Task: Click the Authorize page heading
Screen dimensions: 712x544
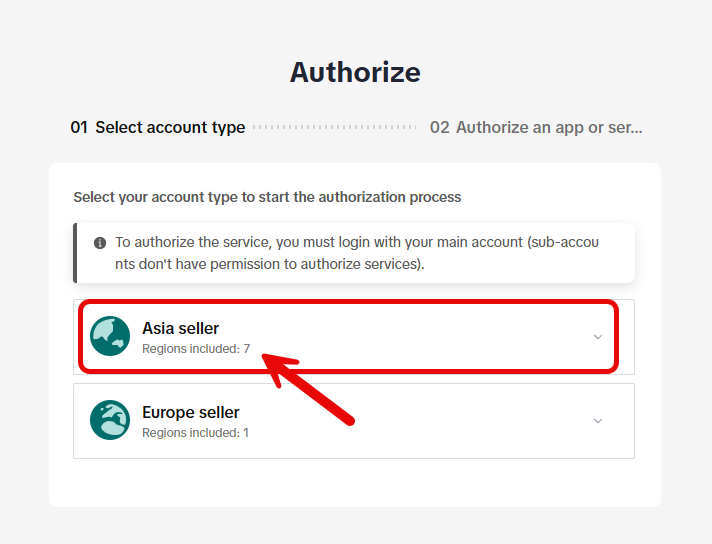Action: point(355,72)
